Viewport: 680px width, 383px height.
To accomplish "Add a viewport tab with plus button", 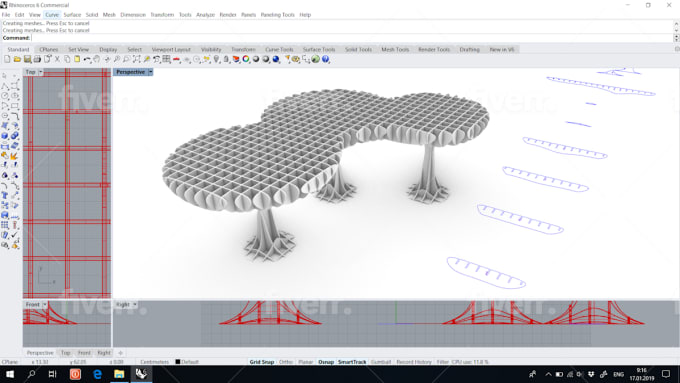I will 121,353.
